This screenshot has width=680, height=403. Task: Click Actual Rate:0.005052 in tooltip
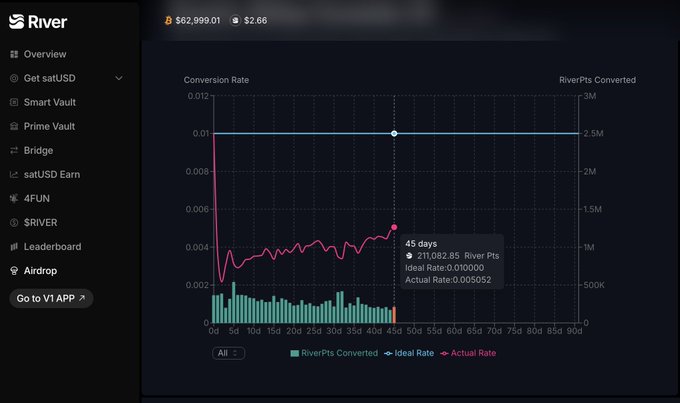(x=448, y=280)
